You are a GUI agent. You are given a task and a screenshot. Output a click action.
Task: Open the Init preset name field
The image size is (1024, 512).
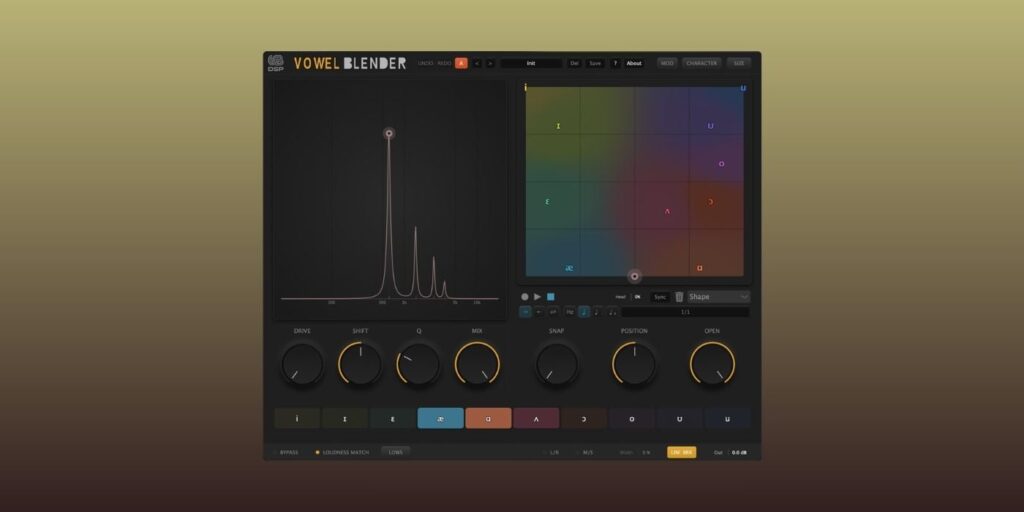pyautogui.click(x=531, y=63)
